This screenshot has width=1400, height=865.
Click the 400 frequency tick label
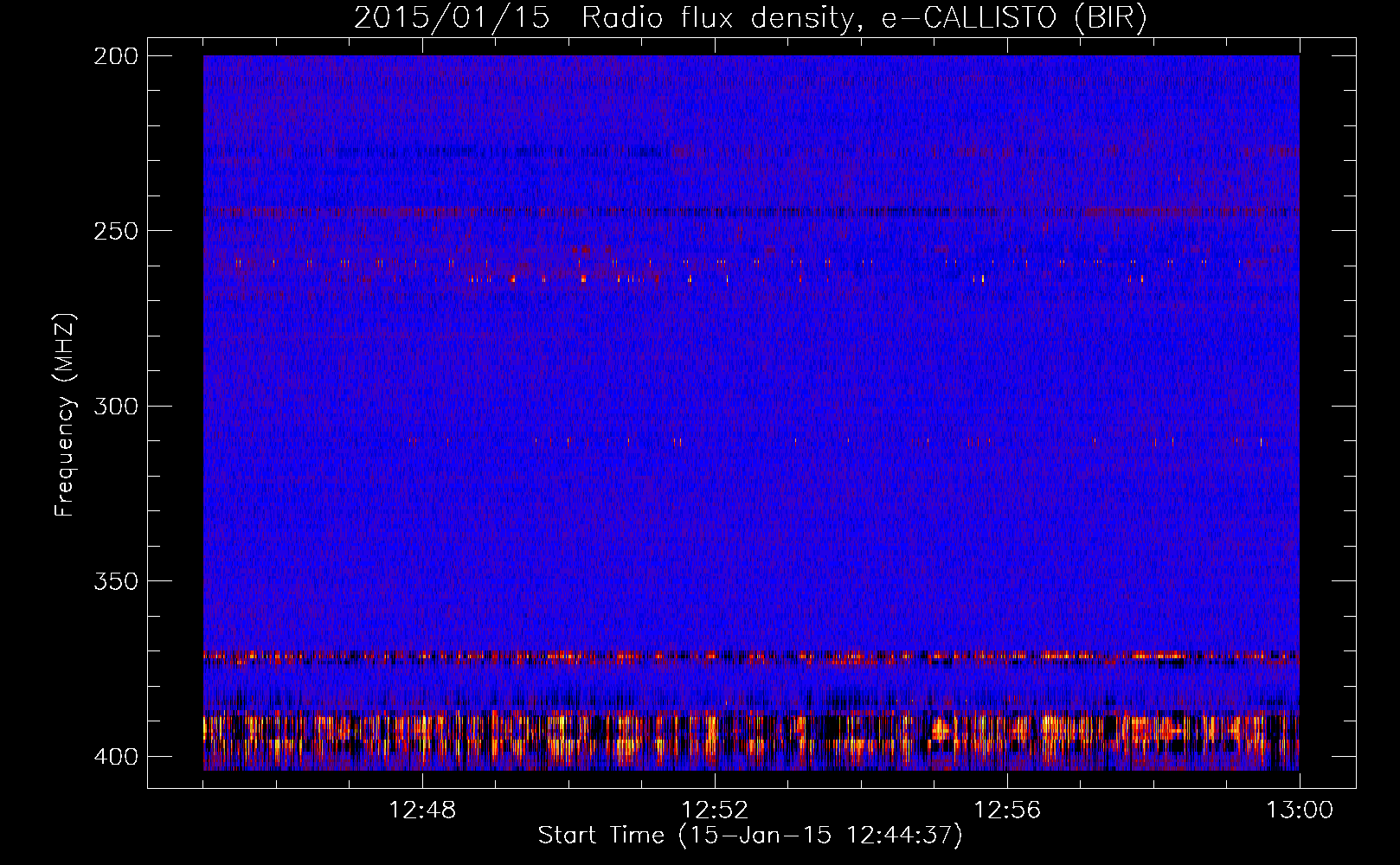(115, 756)
